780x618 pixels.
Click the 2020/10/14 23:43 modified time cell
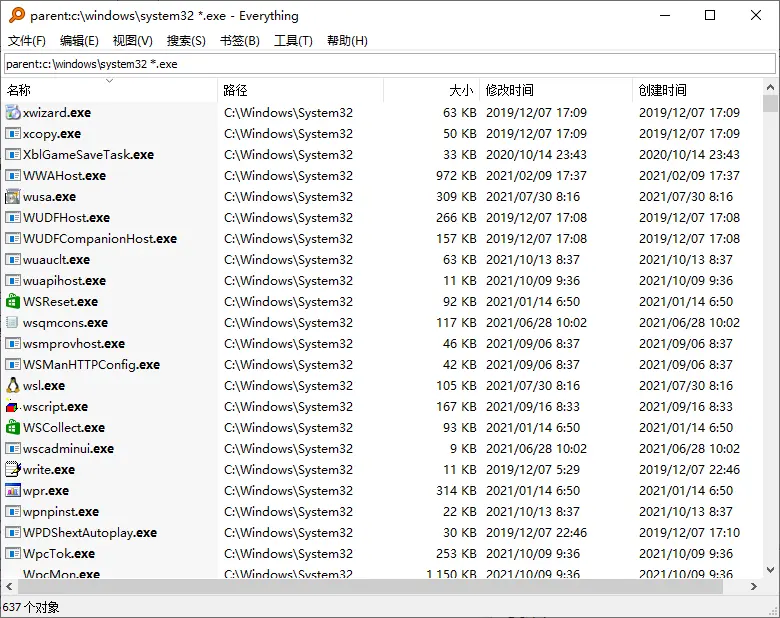tap(536, 155)
